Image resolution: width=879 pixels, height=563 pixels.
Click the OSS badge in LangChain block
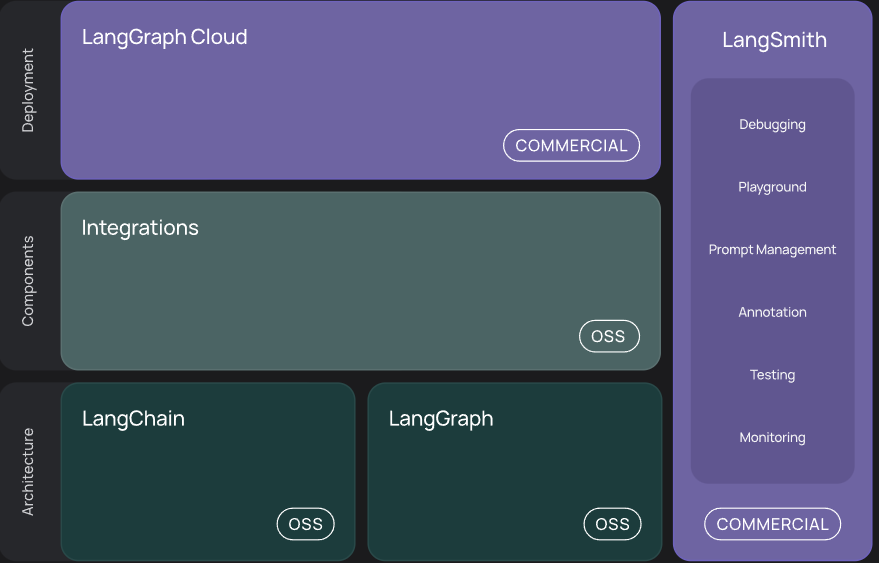tap(305, 524)
